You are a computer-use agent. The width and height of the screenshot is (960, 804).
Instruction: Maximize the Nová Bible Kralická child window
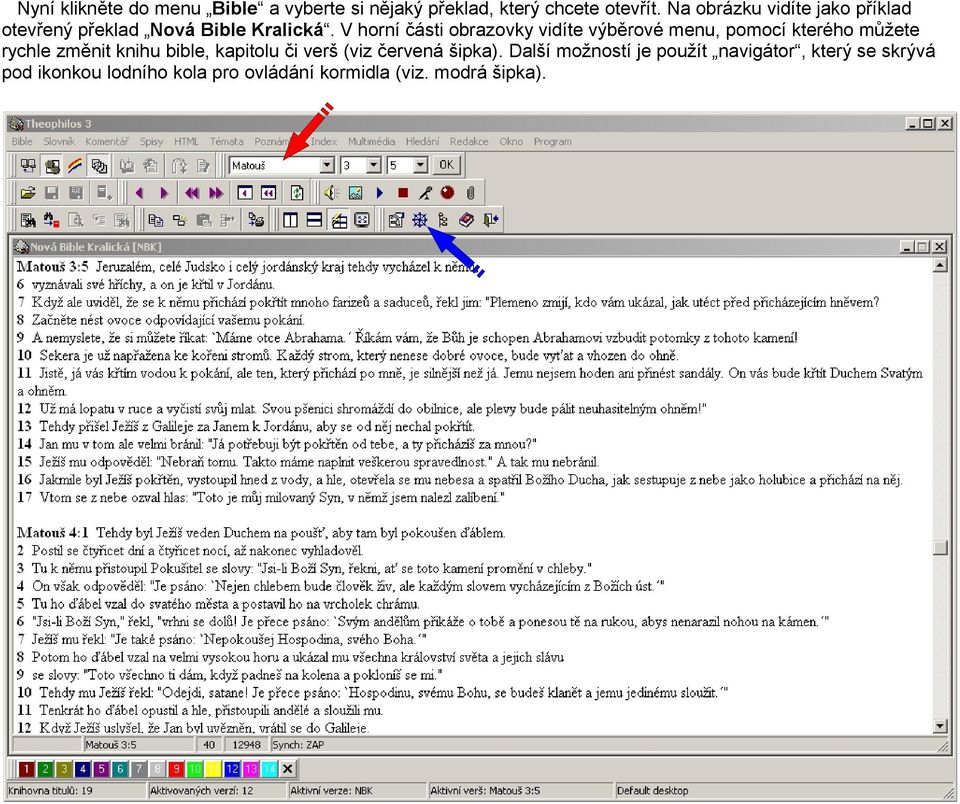921,247
